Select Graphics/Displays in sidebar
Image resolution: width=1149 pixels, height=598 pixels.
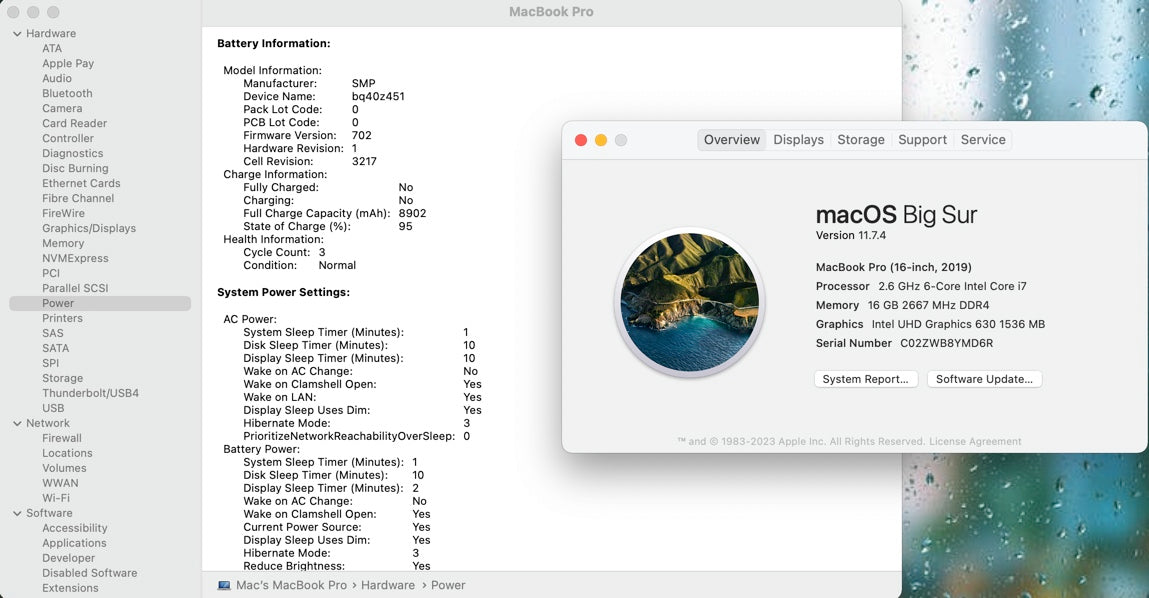pyautogui.click(x=89, y=229)
